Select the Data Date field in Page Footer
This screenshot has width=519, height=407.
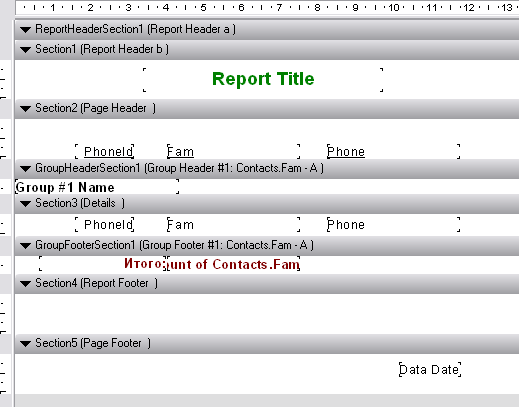(430, 370)
